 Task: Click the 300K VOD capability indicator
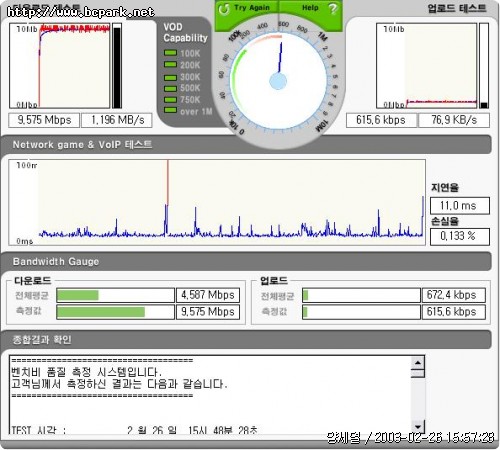170,78
